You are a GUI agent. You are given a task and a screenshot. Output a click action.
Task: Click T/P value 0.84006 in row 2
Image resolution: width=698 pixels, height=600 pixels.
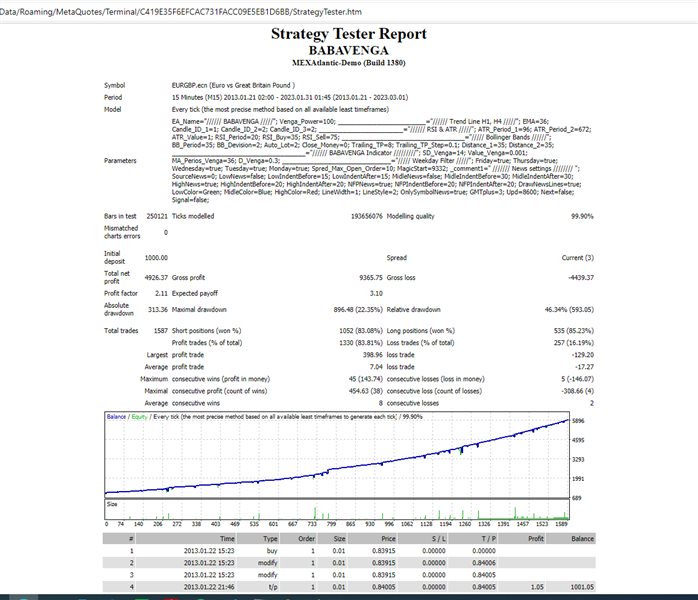(x=484, y=563)
